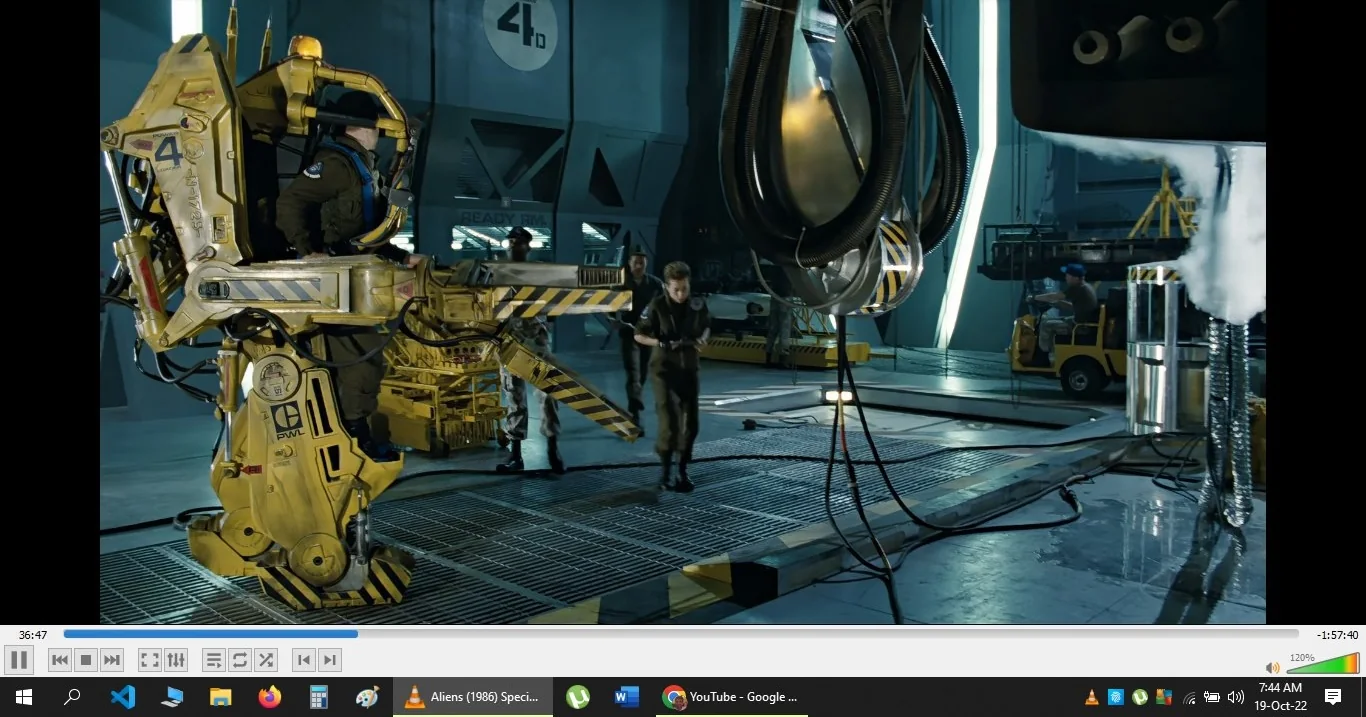The width and height of the screenshot is (1366, 717).
Task: Open the Calculator app
Action: point(318,697)
